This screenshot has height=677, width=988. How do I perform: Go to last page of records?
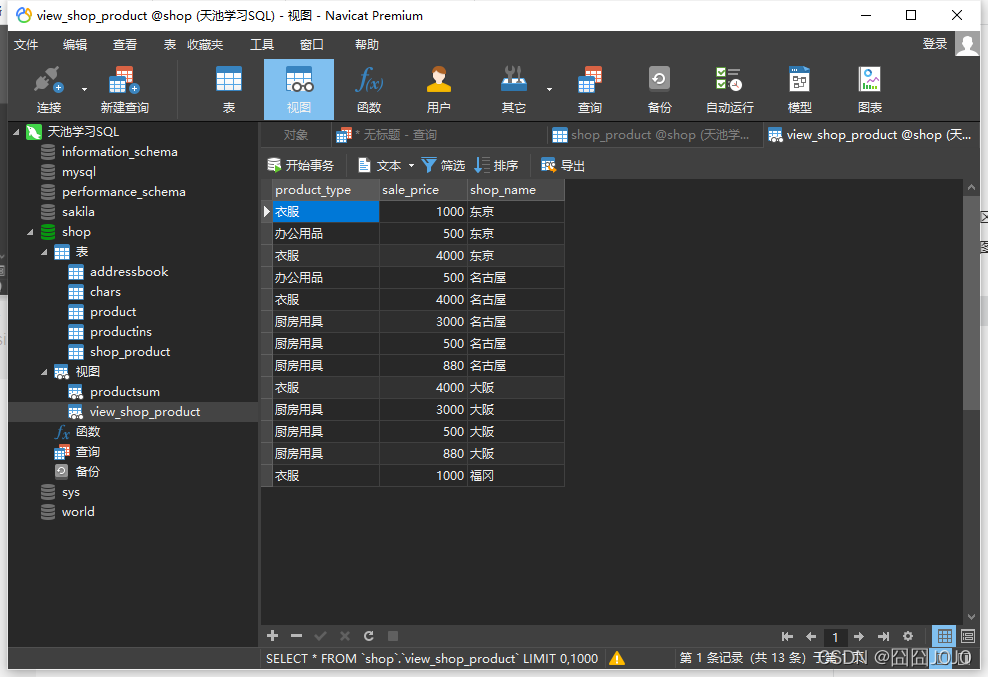[883, 637]
